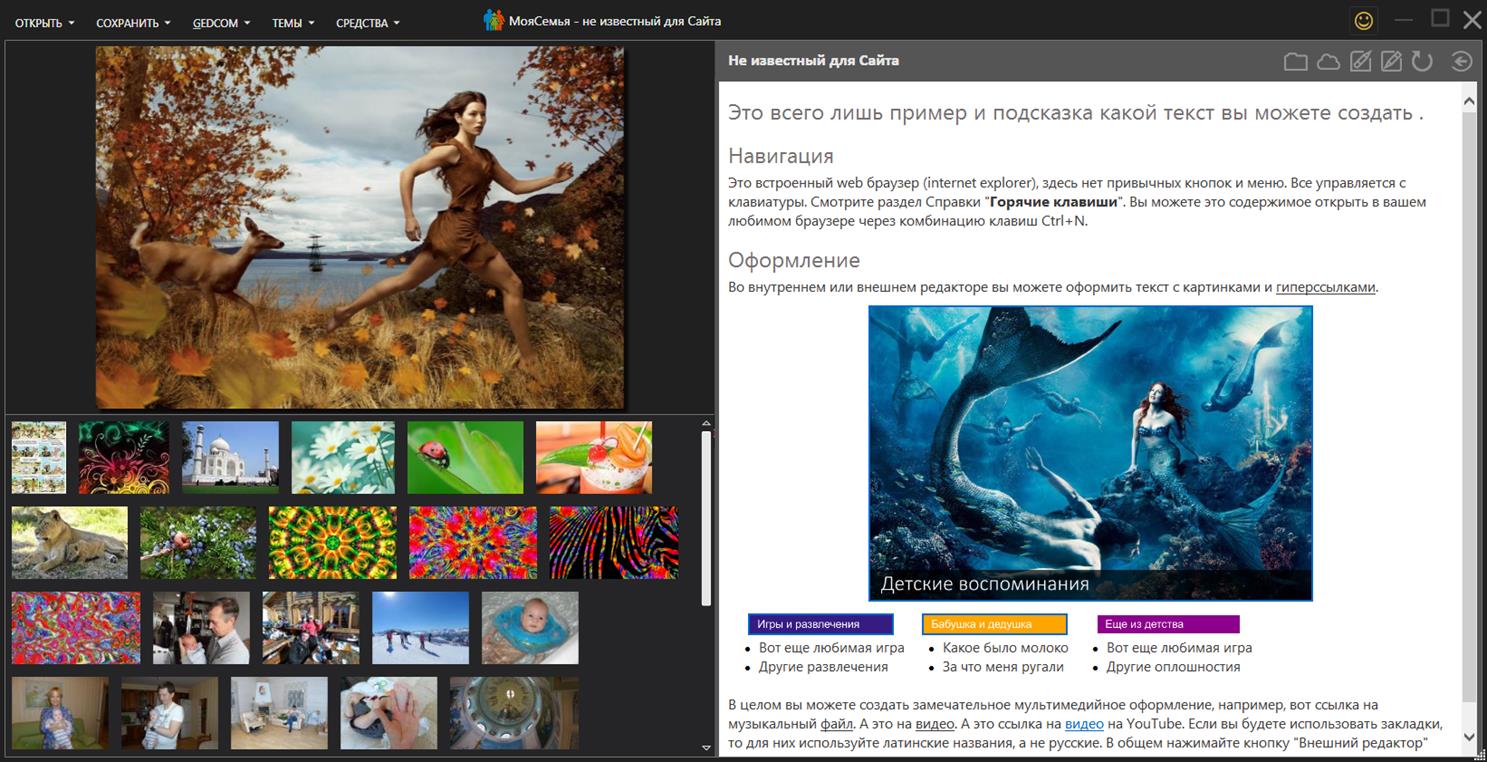Click the MyFamily app logo in the title bar

(493, 21)
